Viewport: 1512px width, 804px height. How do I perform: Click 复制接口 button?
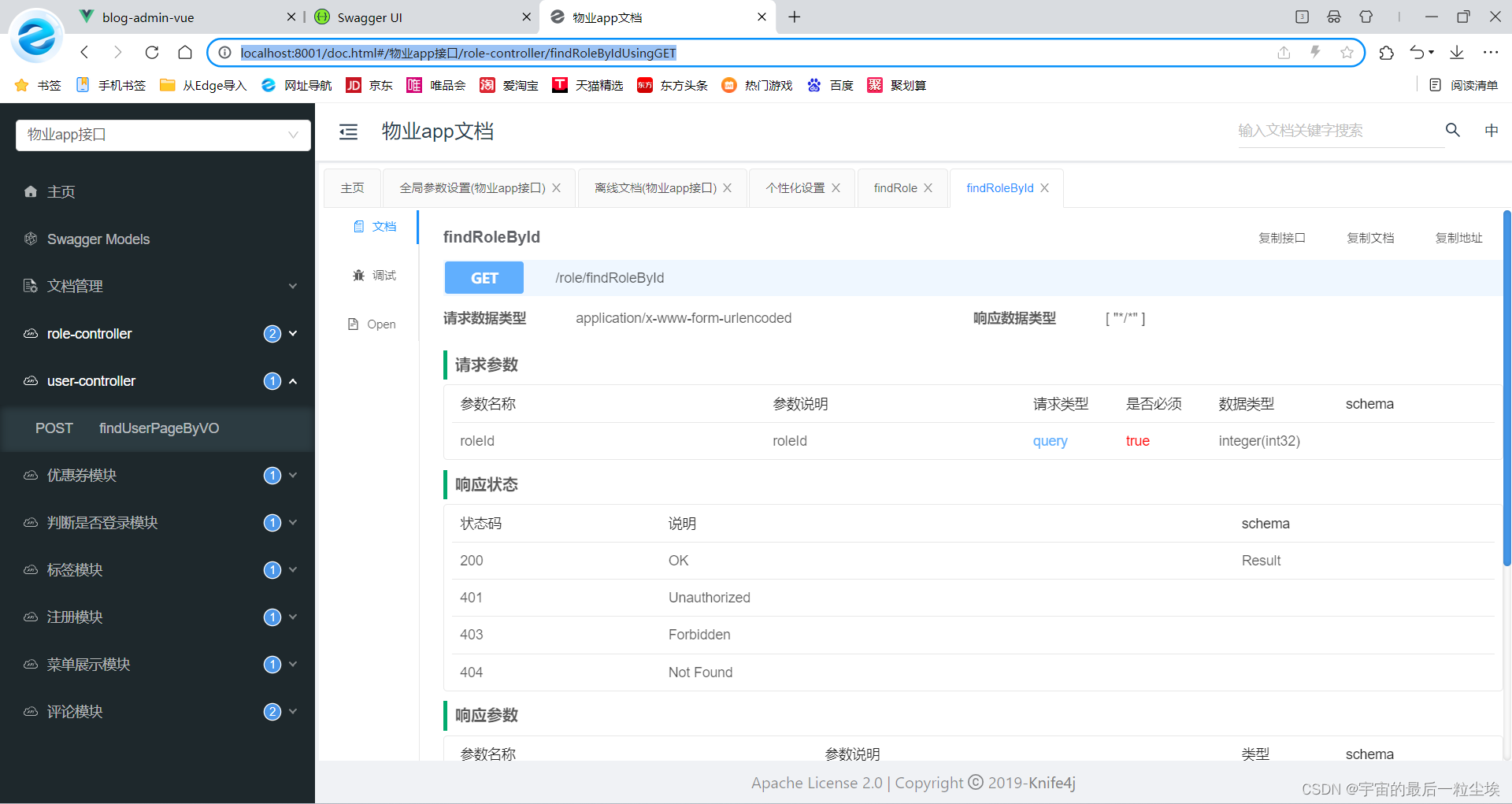point(1282,238)
